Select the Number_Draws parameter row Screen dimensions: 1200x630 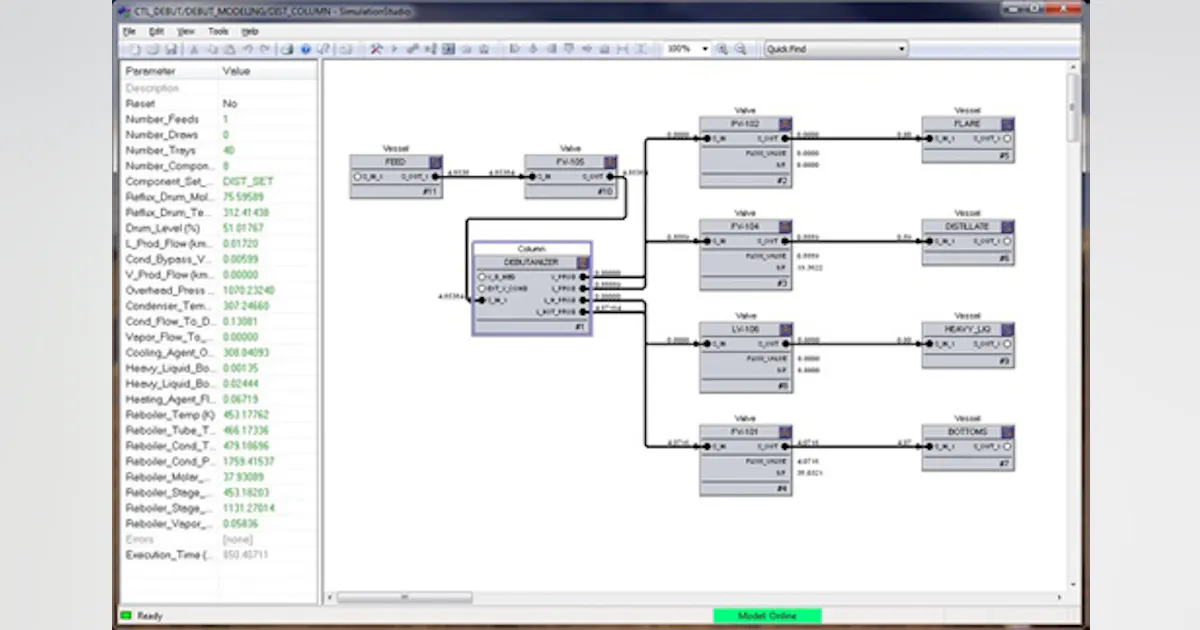coord(218,135)
